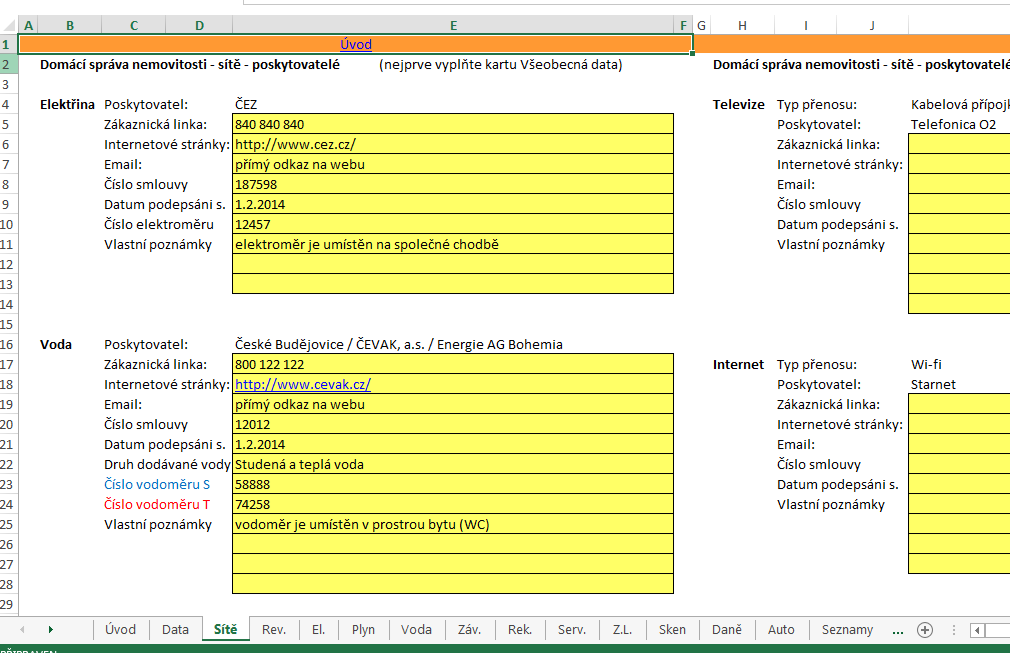Select contract number cell 187598
This screenshot has height=653, width=1010.
(453, 184)
